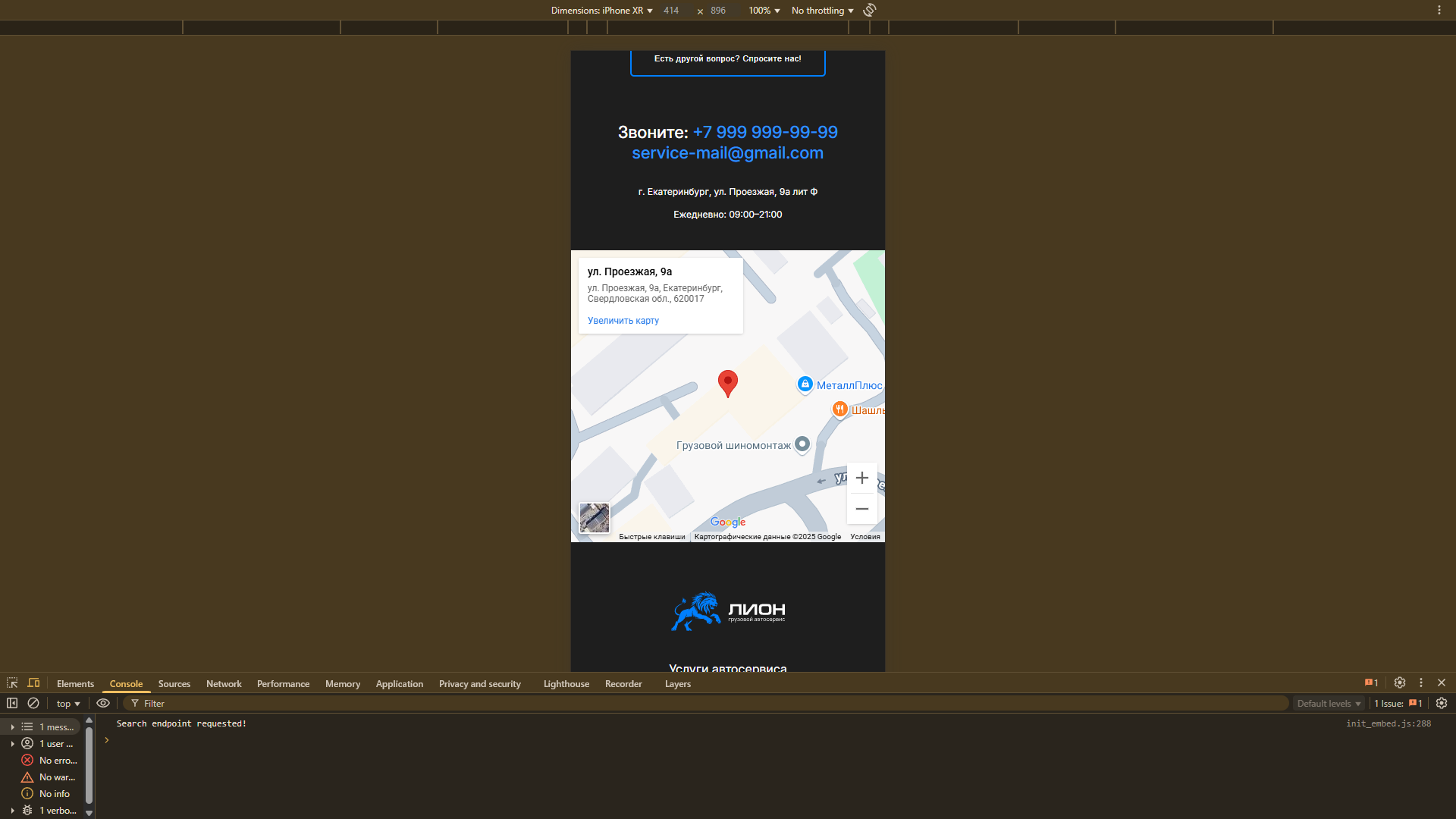1456x819 pixels.
Task: Open the 'No throttling' dropdown
Action: (x=821, y=10)
